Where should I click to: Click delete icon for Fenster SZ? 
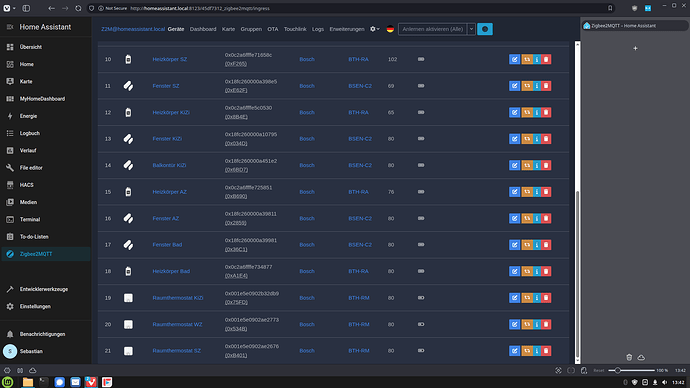(x=546, y=86)
